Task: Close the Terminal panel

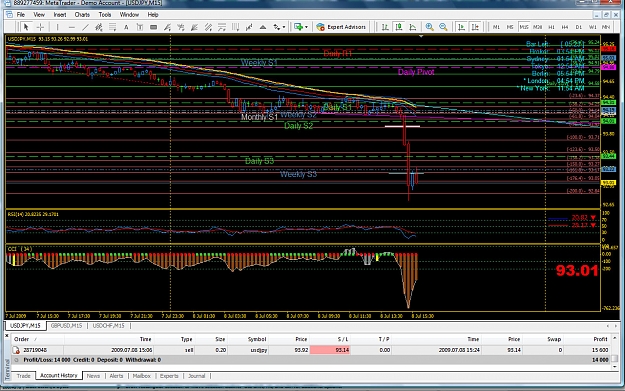Action: tap(6, 336)
